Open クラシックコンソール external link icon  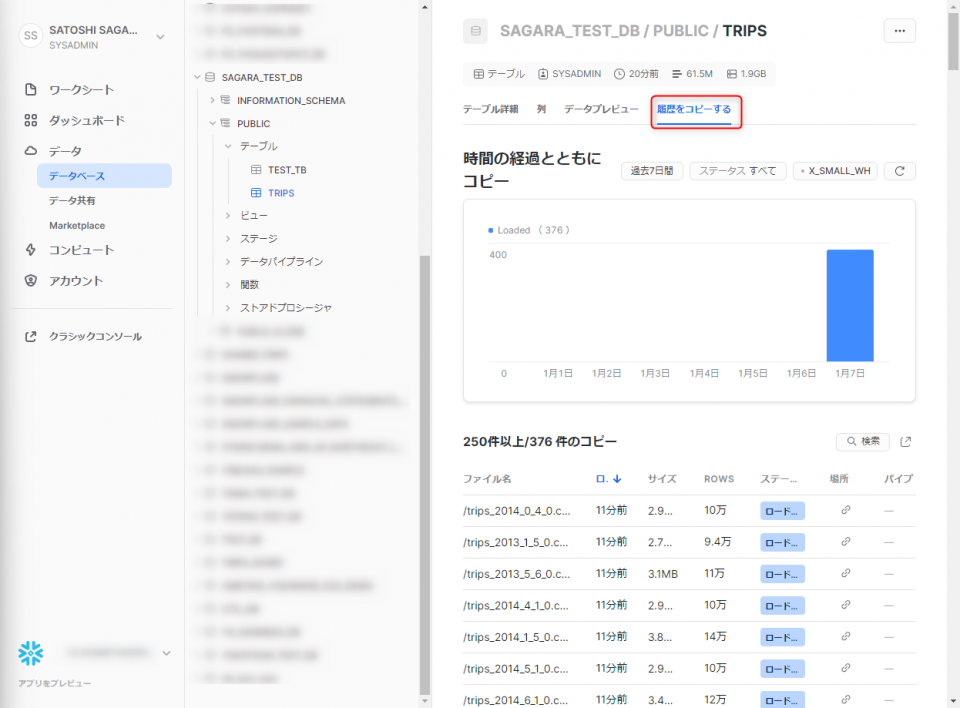tap(31, 336)
